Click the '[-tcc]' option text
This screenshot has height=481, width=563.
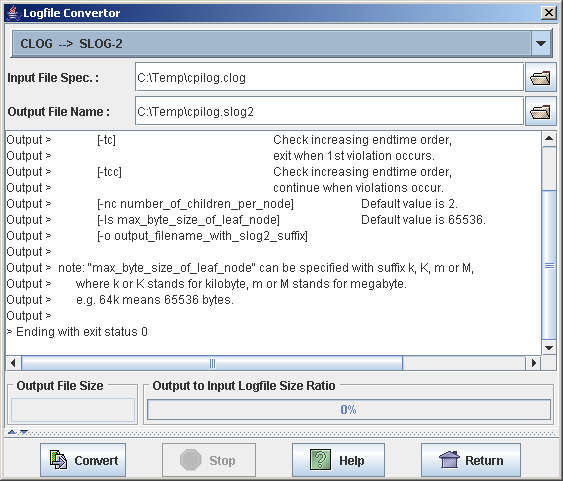coord(110,172)
